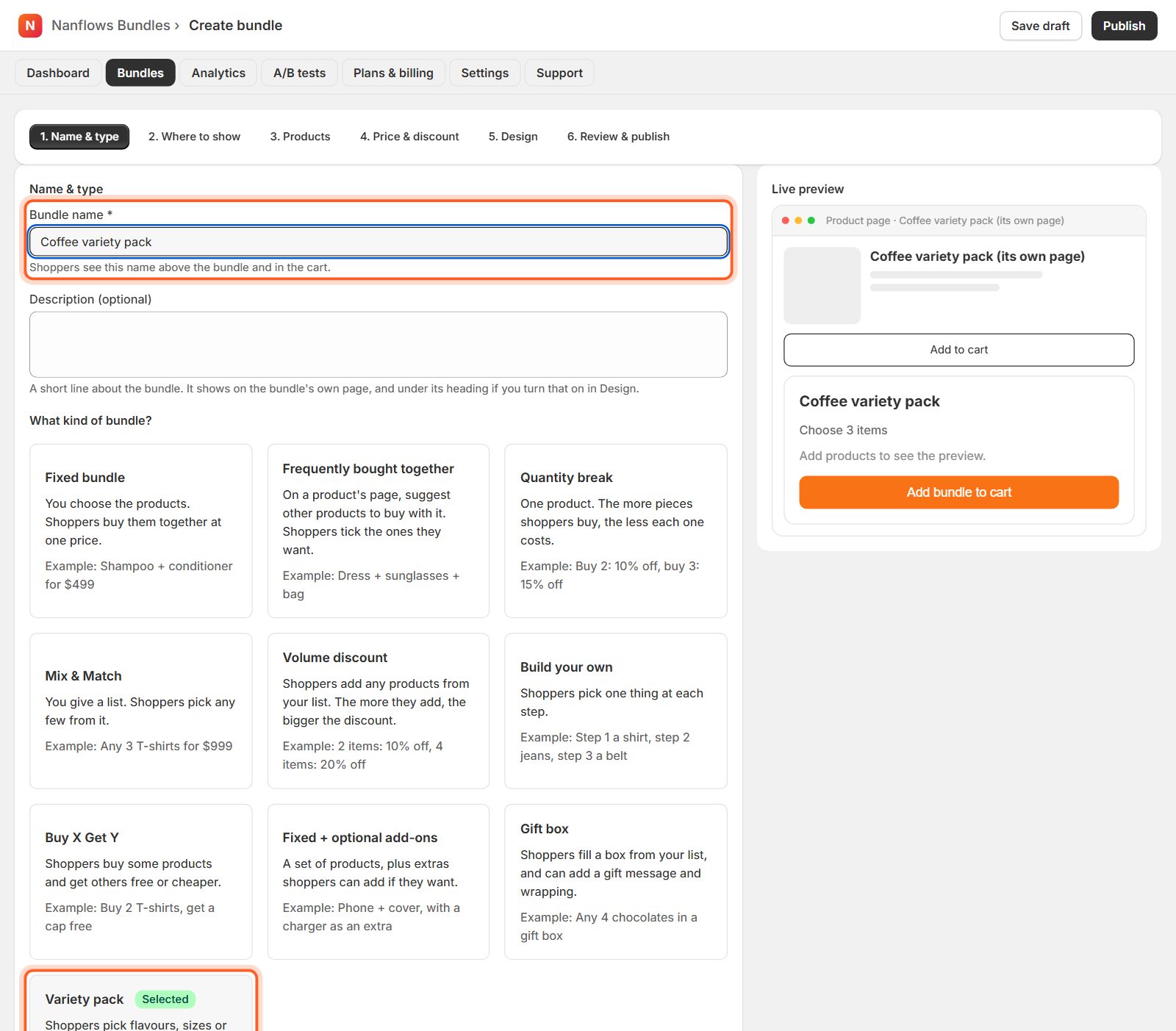Screen dimensions: 1176x1031
Task: Open Plans & billing
Action: tap(393, 73)
